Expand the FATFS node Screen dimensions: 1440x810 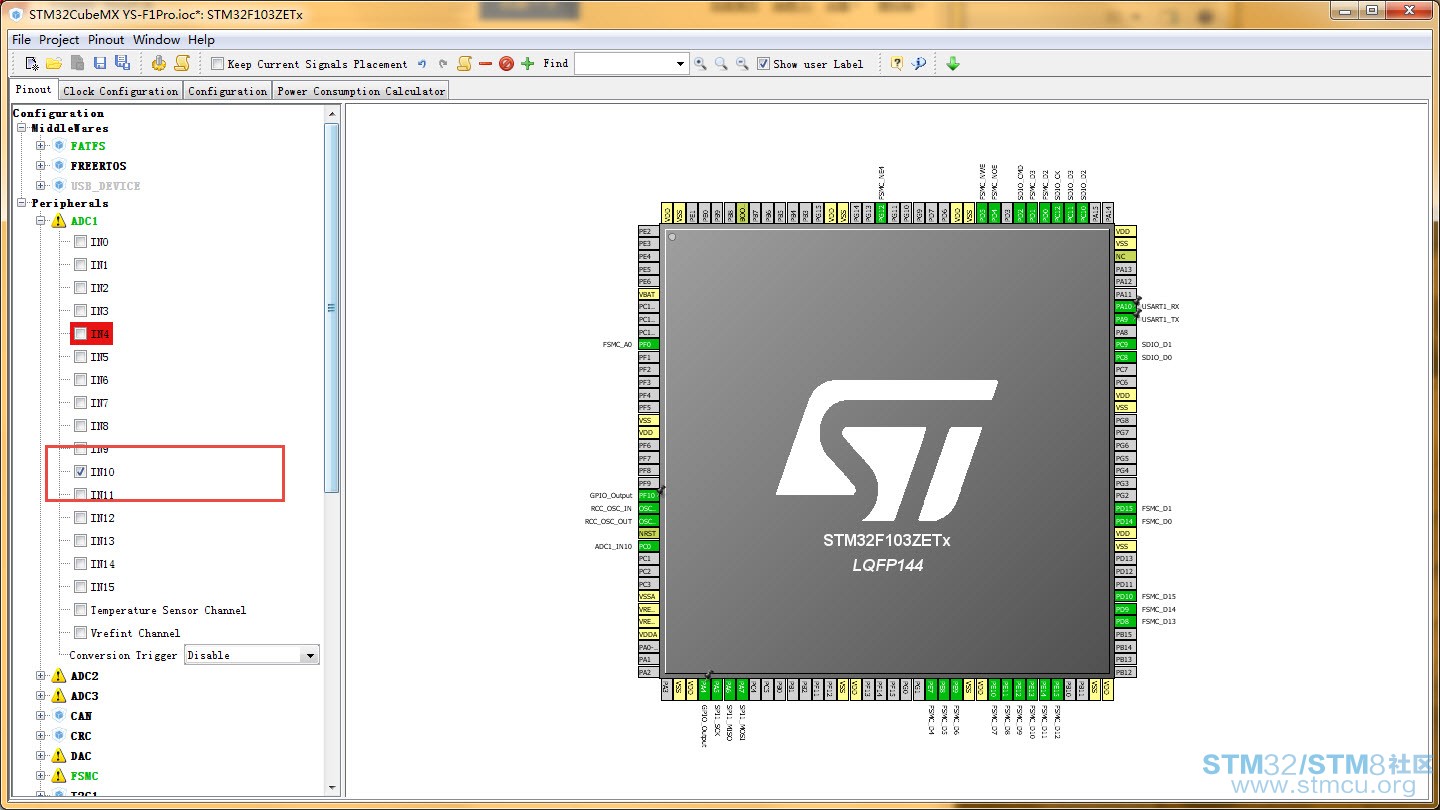[41, 146]
